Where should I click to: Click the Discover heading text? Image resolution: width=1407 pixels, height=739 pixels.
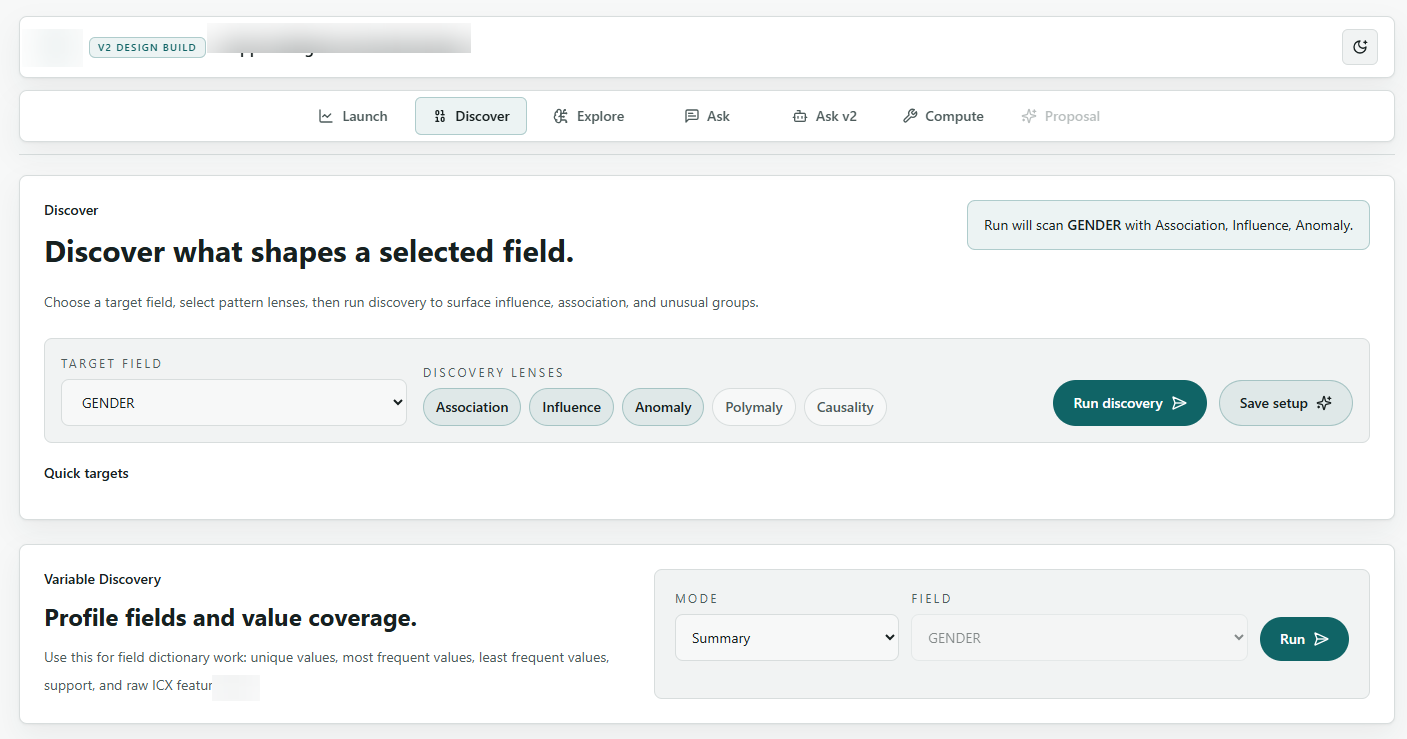tap(309, 252)
